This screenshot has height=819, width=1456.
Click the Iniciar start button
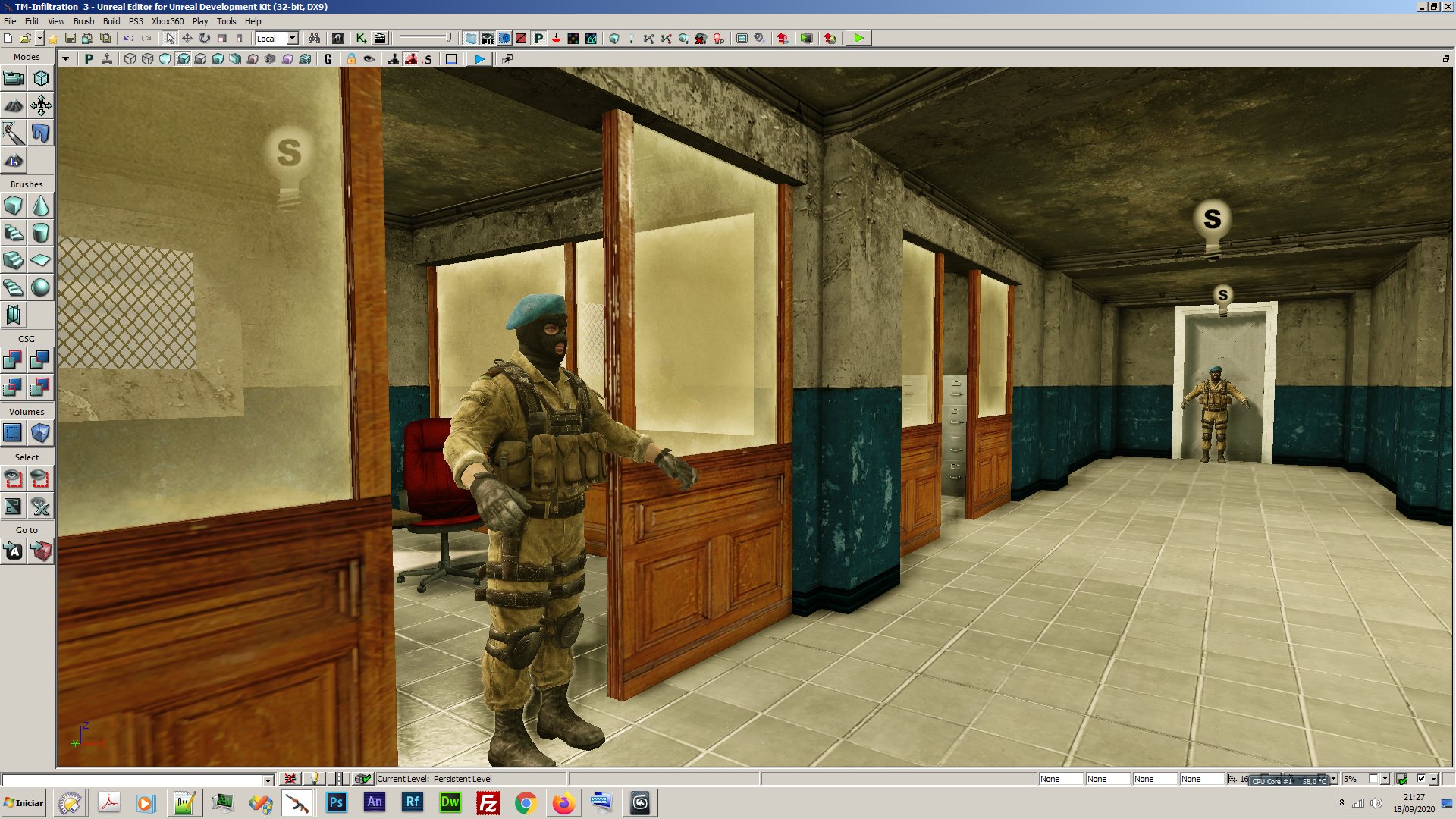[x=24, y=803]
